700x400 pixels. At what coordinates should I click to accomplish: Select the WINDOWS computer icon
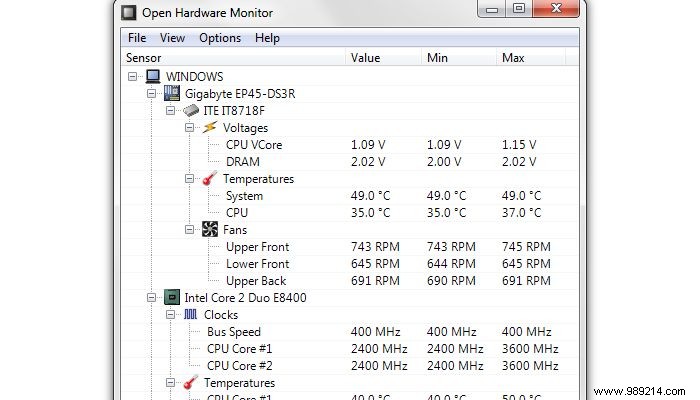coord(153,76)
